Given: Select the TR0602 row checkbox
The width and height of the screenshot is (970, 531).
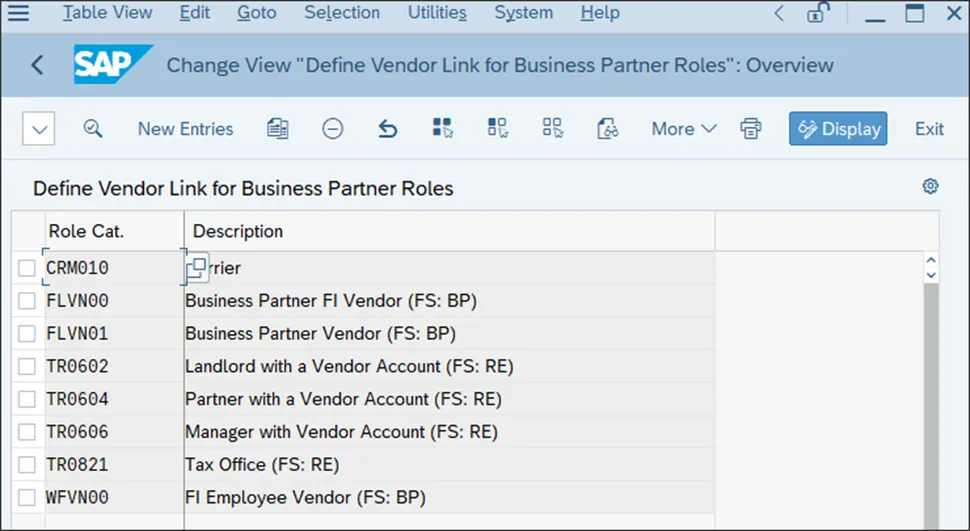Looking at the screenshot, I should [27, 366].
